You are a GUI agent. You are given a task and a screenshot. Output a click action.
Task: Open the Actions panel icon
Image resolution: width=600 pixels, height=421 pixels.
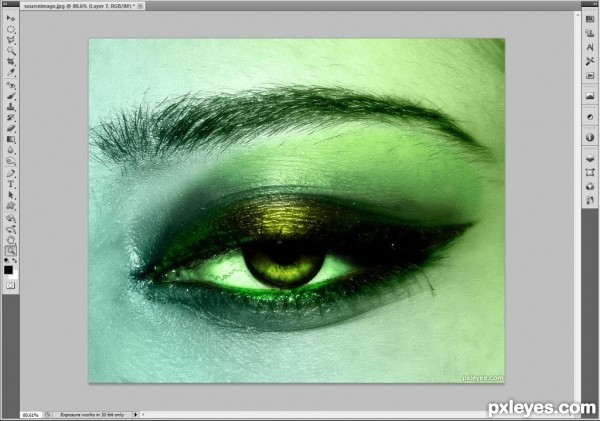[x=590, y=75]
